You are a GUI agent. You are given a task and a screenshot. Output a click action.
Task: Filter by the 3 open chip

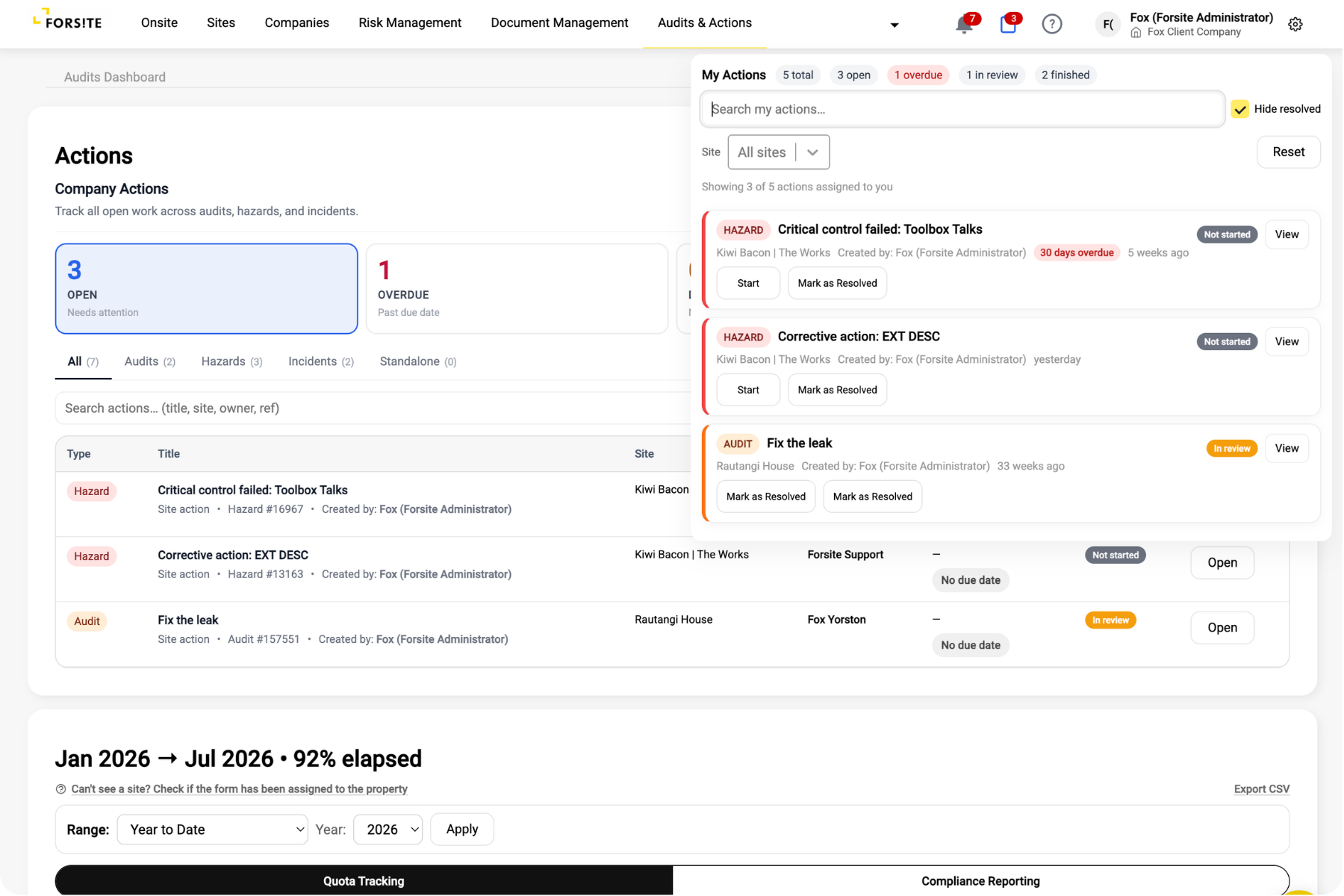(x=853, y=75)
